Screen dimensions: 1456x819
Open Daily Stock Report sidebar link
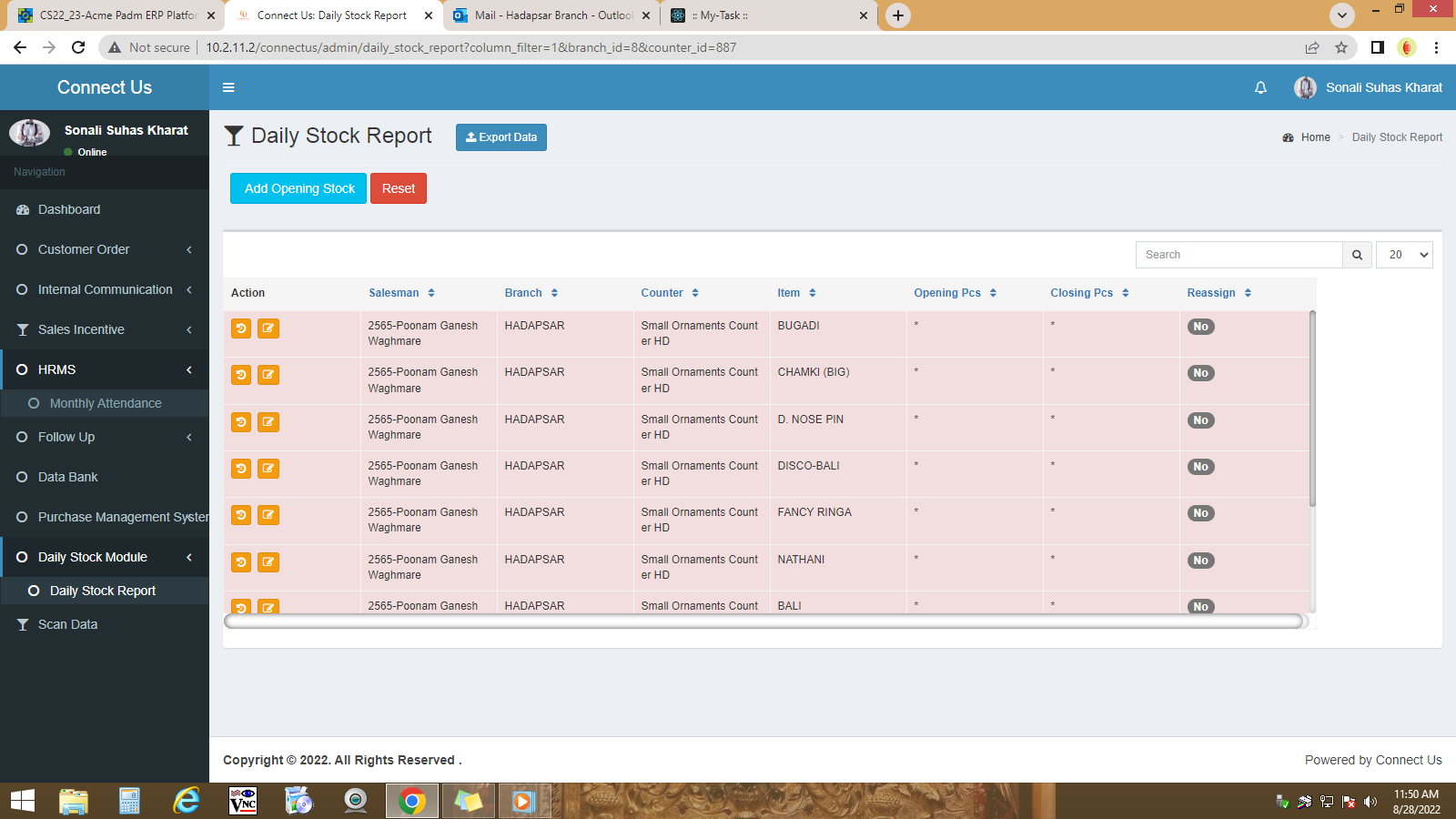pyautogui.click(x=105, y=591)
